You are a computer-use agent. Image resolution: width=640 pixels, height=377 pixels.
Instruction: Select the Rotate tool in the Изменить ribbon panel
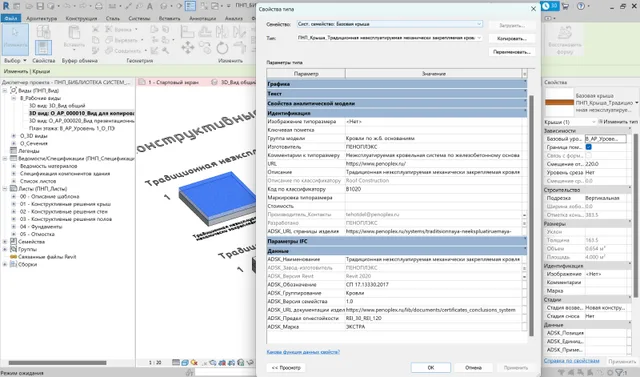coord(222,48)
